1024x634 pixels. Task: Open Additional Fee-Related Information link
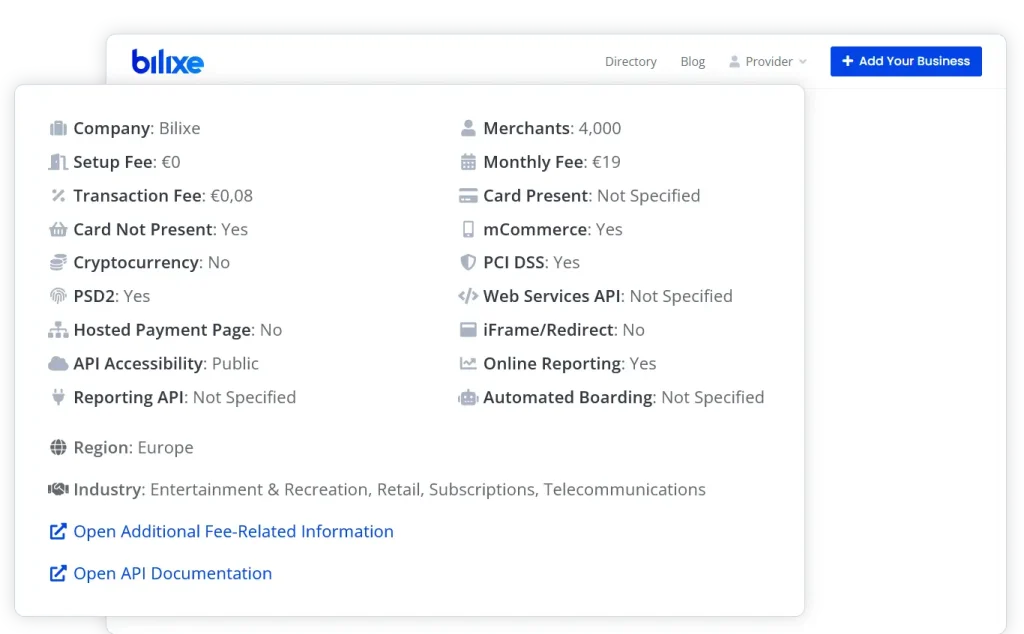233,531
